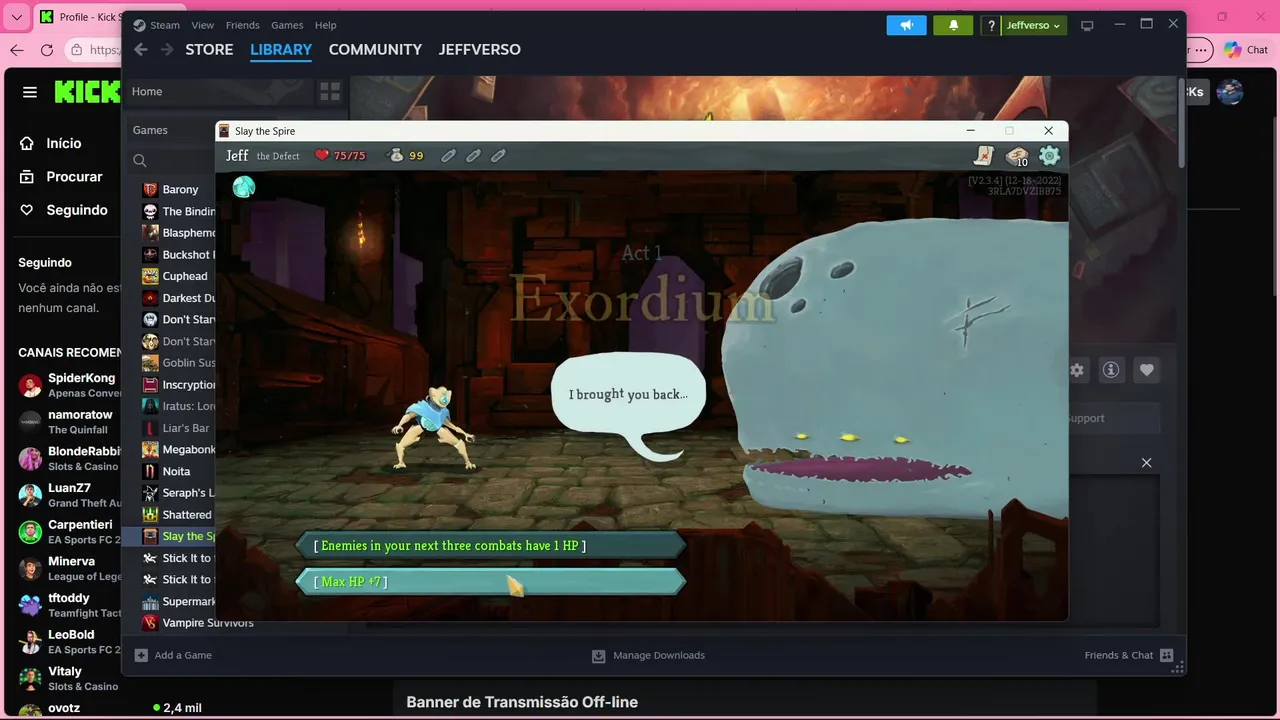Open Kick Procurar page
The height and width of the screenshot is (720, 1280).
(x=74, y=176)
